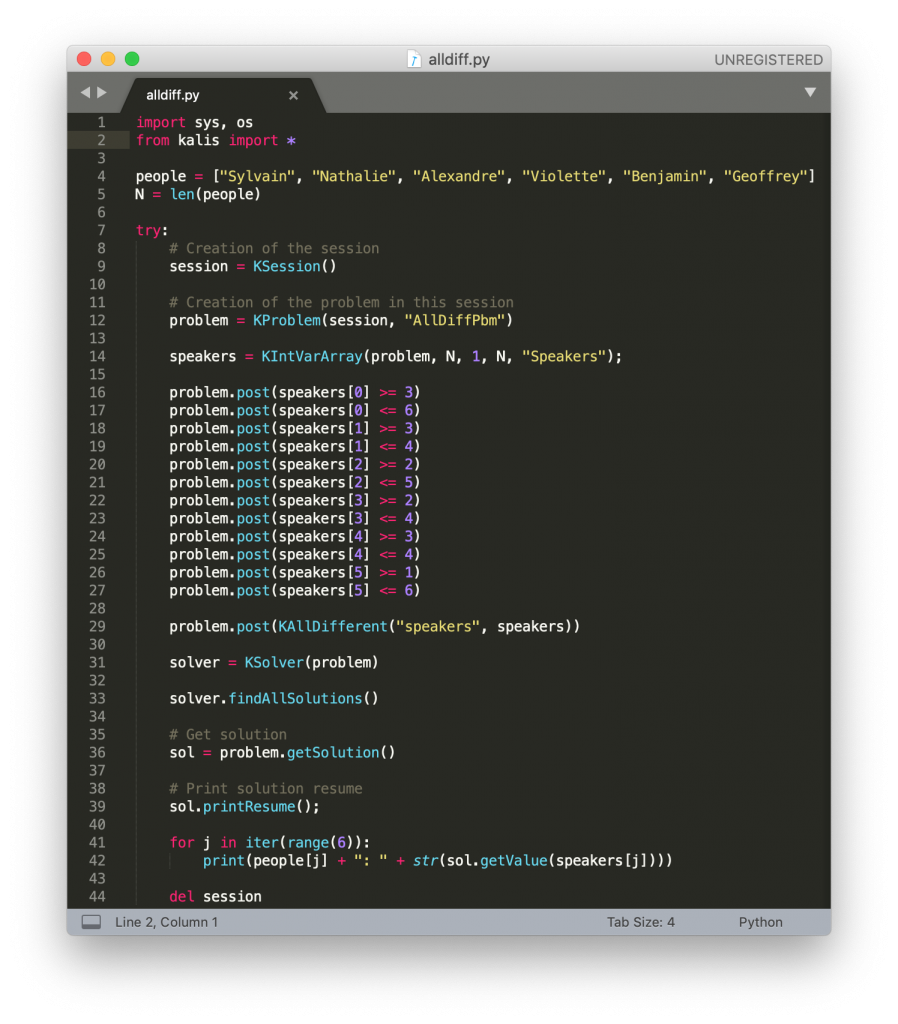Click the yellow minimize window button
The width and height of the screenshot is (898, 1024).
pyautogui.click(x=108, y=60)
